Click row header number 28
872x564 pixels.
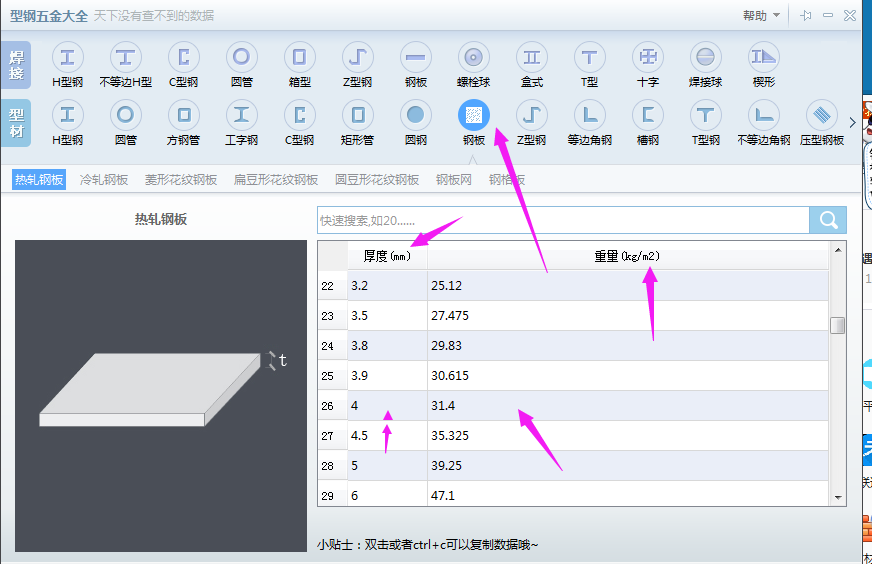click(333, 466)
